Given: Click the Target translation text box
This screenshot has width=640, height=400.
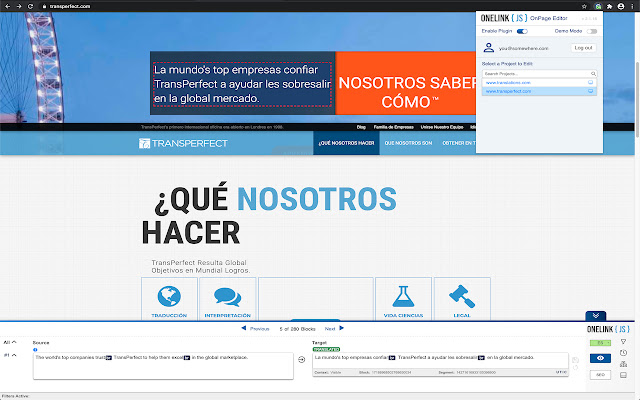Looking at the screenshot, I should (440, 361).
